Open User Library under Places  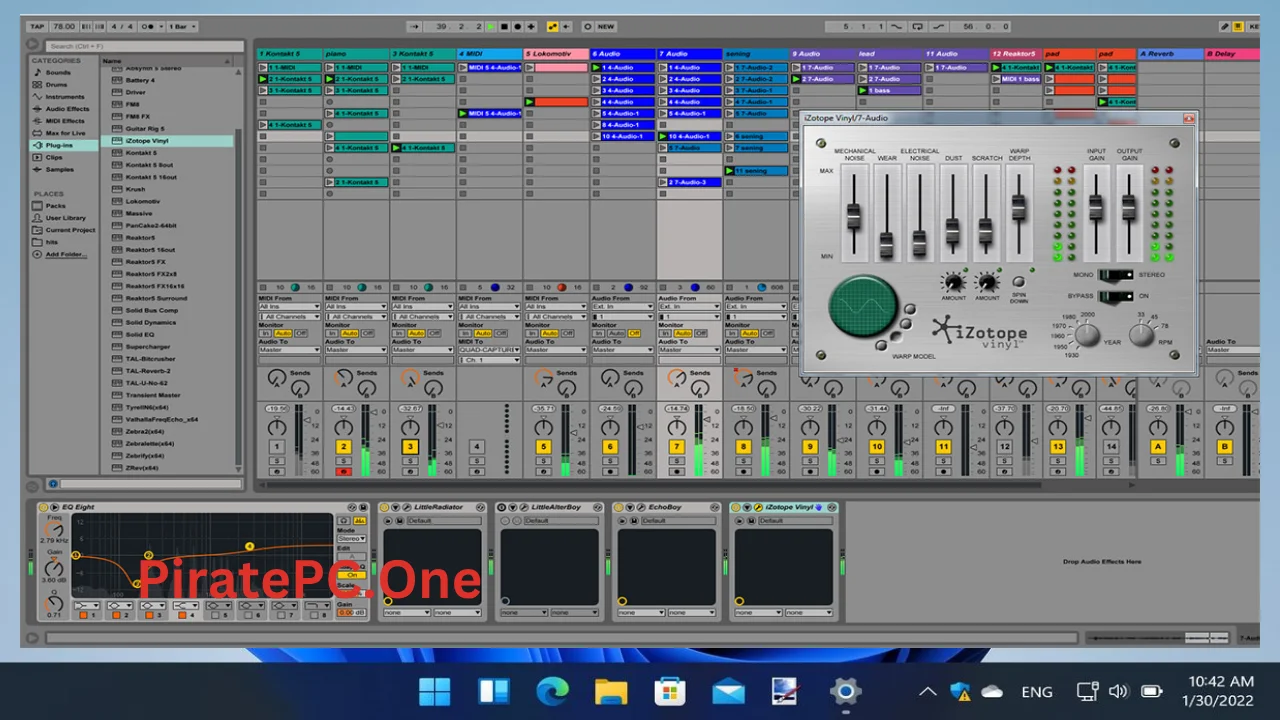click(x=65, y=218)
